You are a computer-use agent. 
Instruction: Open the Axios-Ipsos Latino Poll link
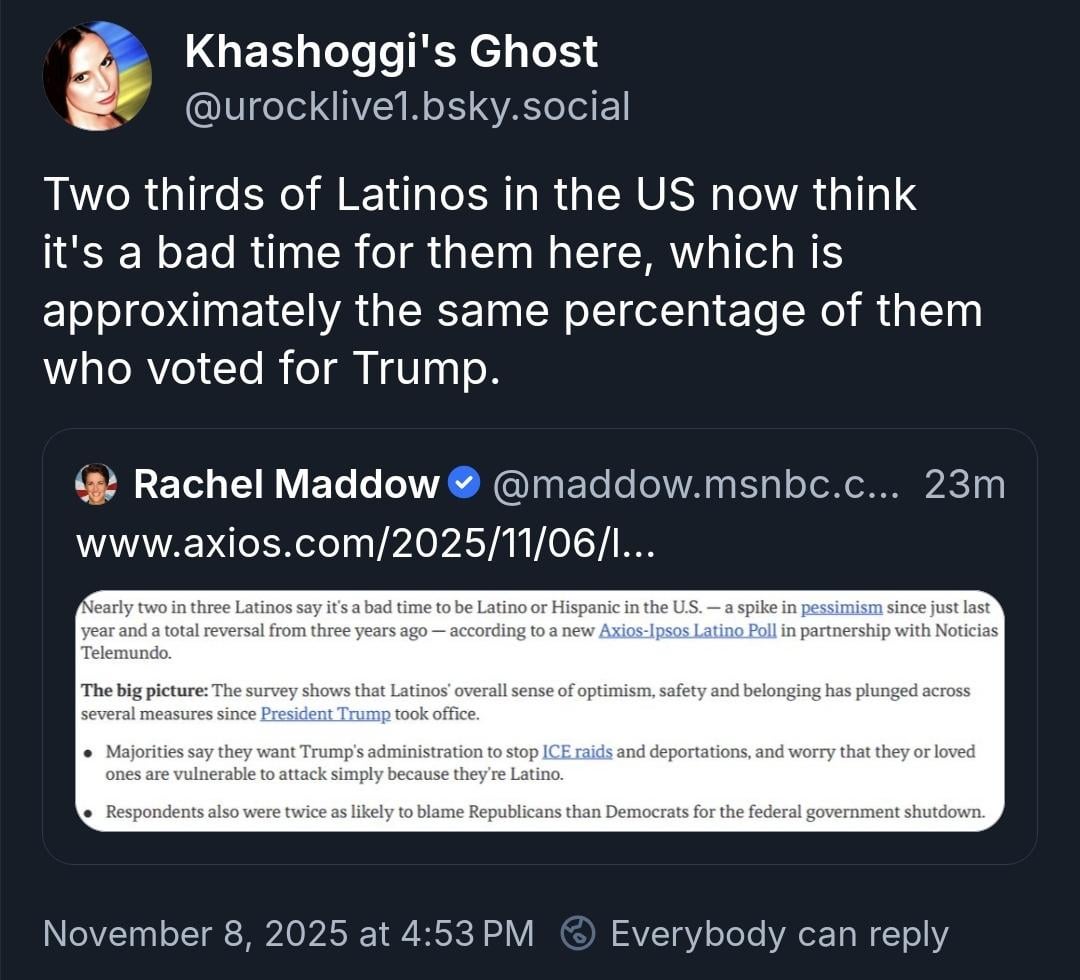coord(686,631)
